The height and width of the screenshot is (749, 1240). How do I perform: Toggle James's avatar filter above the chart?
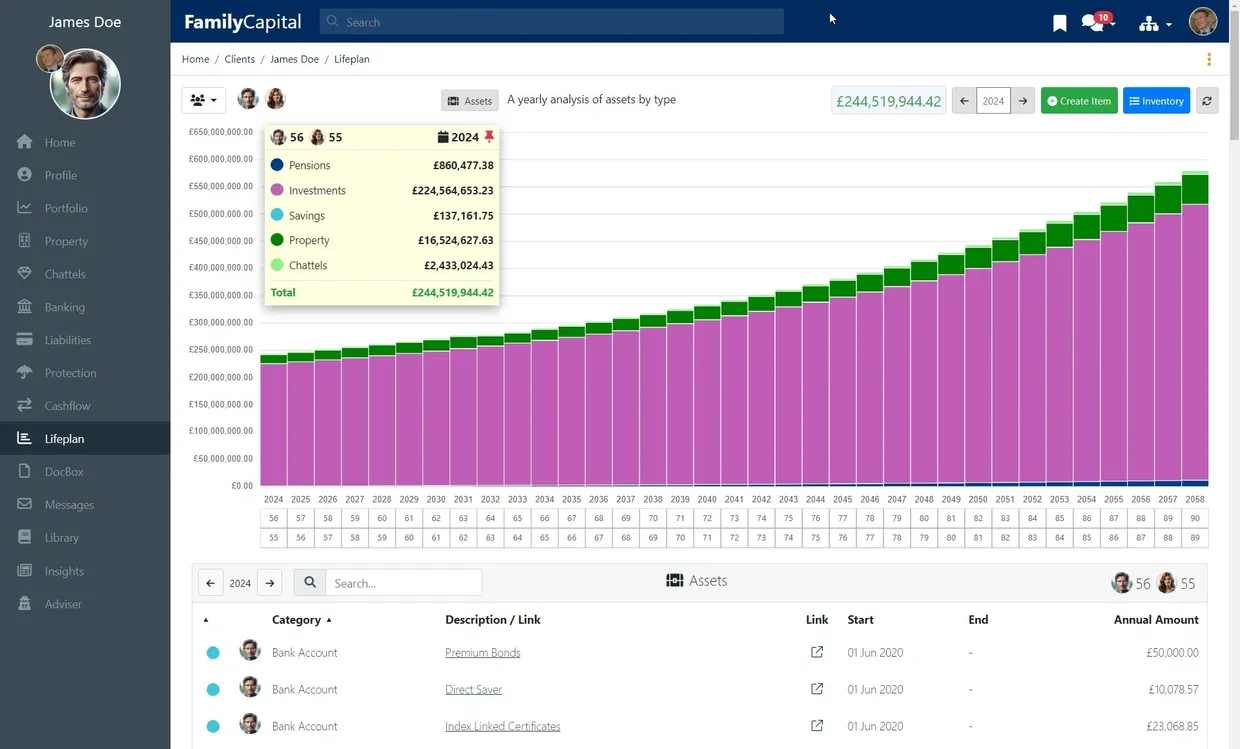[247, 99]
